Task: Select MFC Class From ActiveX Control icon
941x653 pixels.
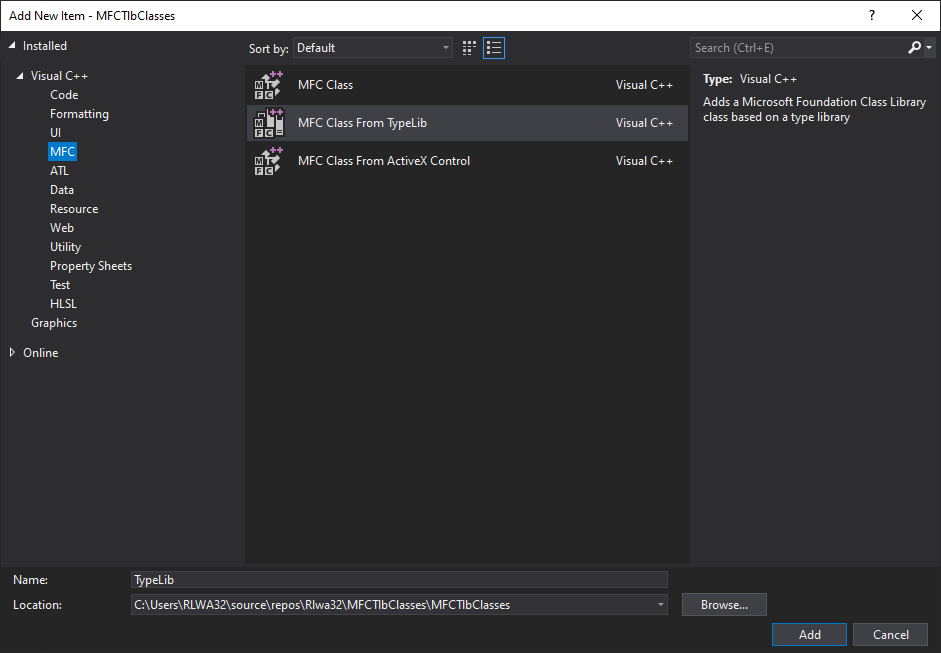Action: click(x=268, y=161)
